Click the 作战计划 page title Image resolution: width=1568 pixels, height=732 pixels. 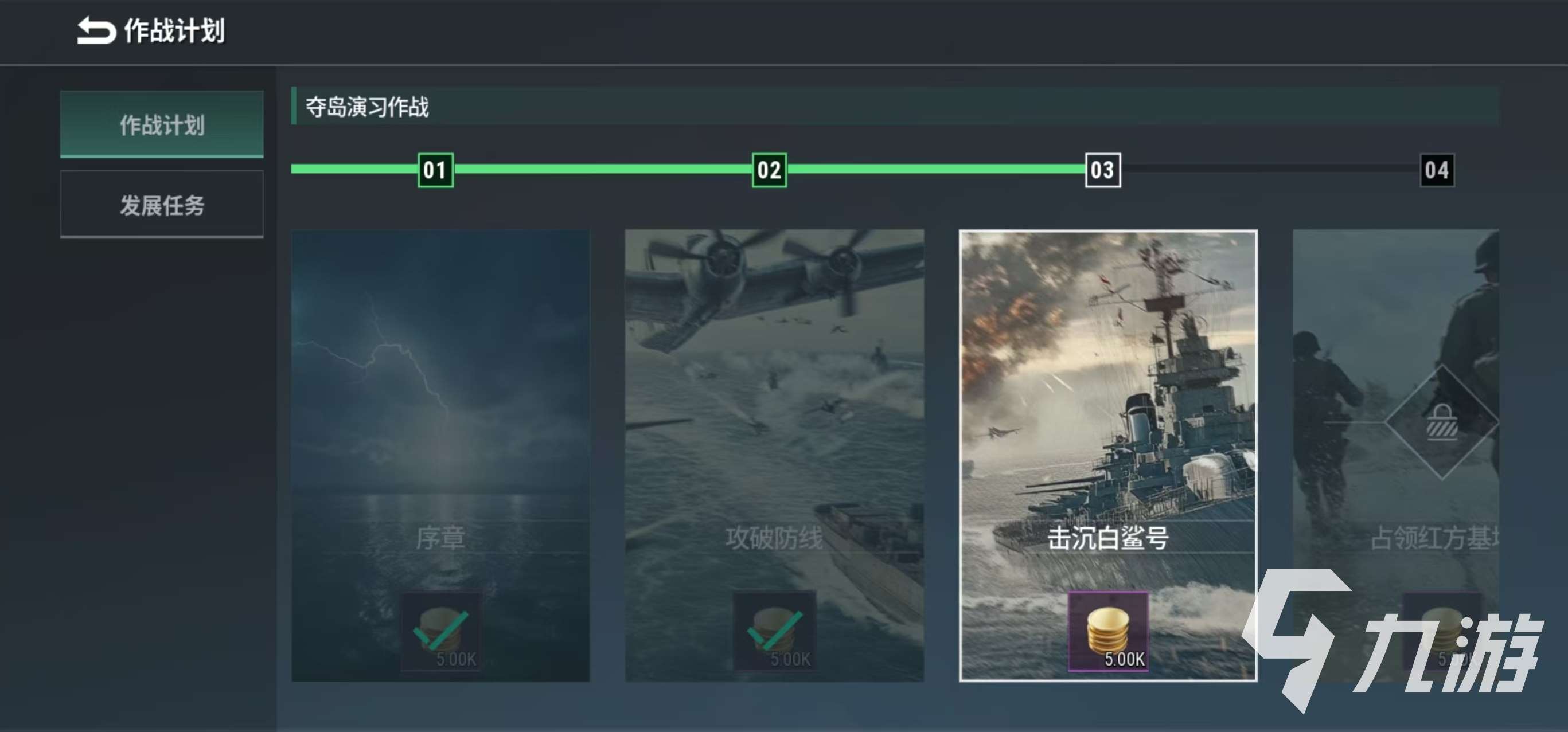coord(175,30)
